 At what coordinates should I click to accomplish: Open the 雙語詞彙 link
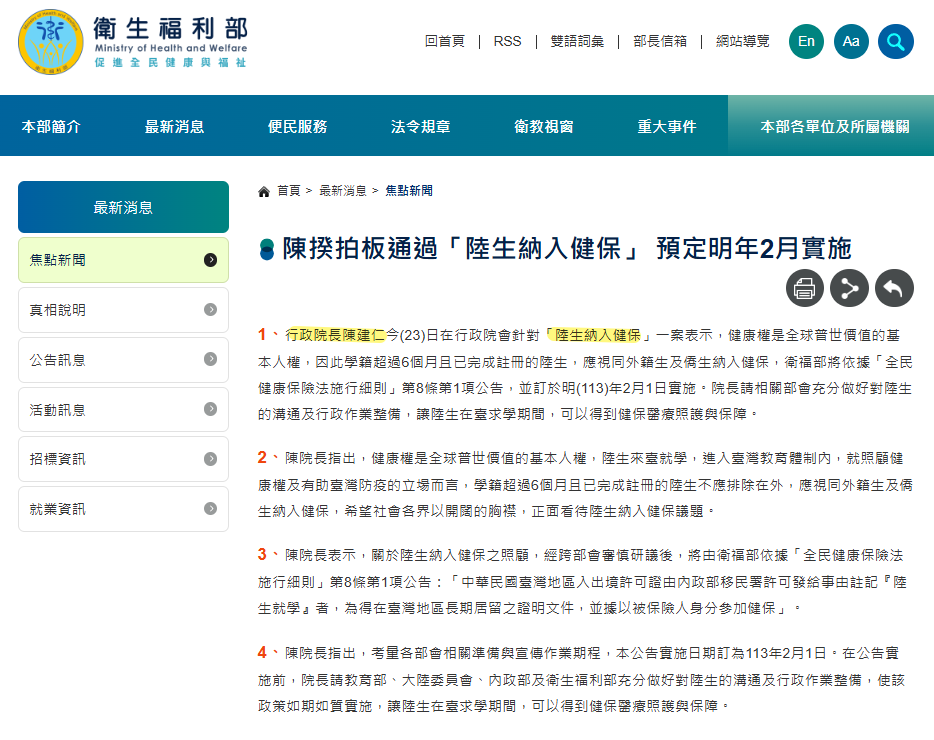[577, 41]
